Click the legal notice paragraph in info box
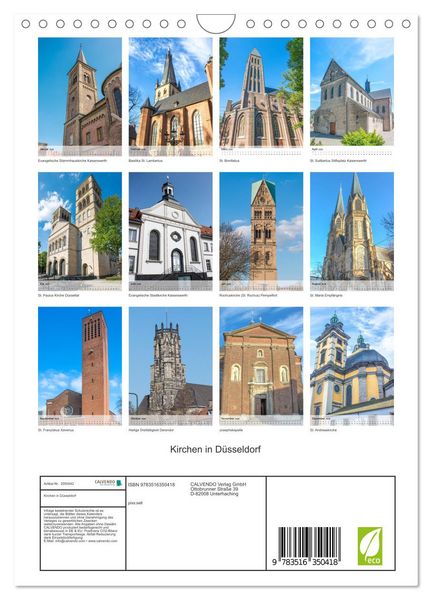The width and height of the screenshot is (432, 600). [x=80, y=526]
